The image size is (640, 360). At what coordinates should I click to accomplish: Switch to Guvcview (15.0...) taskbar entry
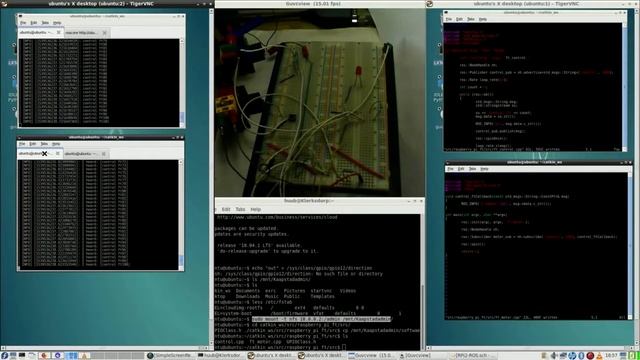[371, 356]
